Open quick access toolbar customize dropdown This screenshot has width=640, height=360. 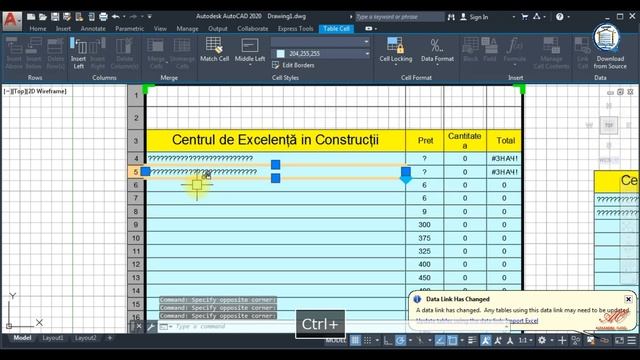click(x=149, y=17)
